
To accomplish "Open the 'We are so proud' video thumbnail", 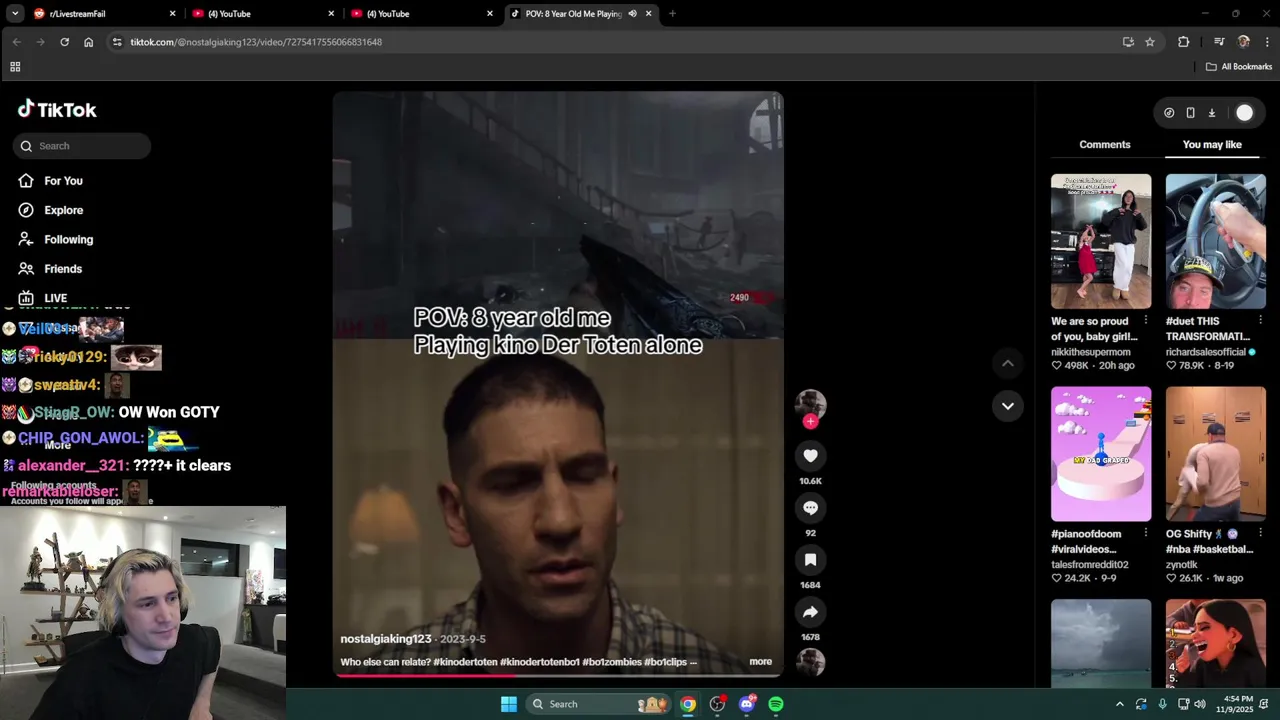I will pyautogui.click(x=1101, y=241).
